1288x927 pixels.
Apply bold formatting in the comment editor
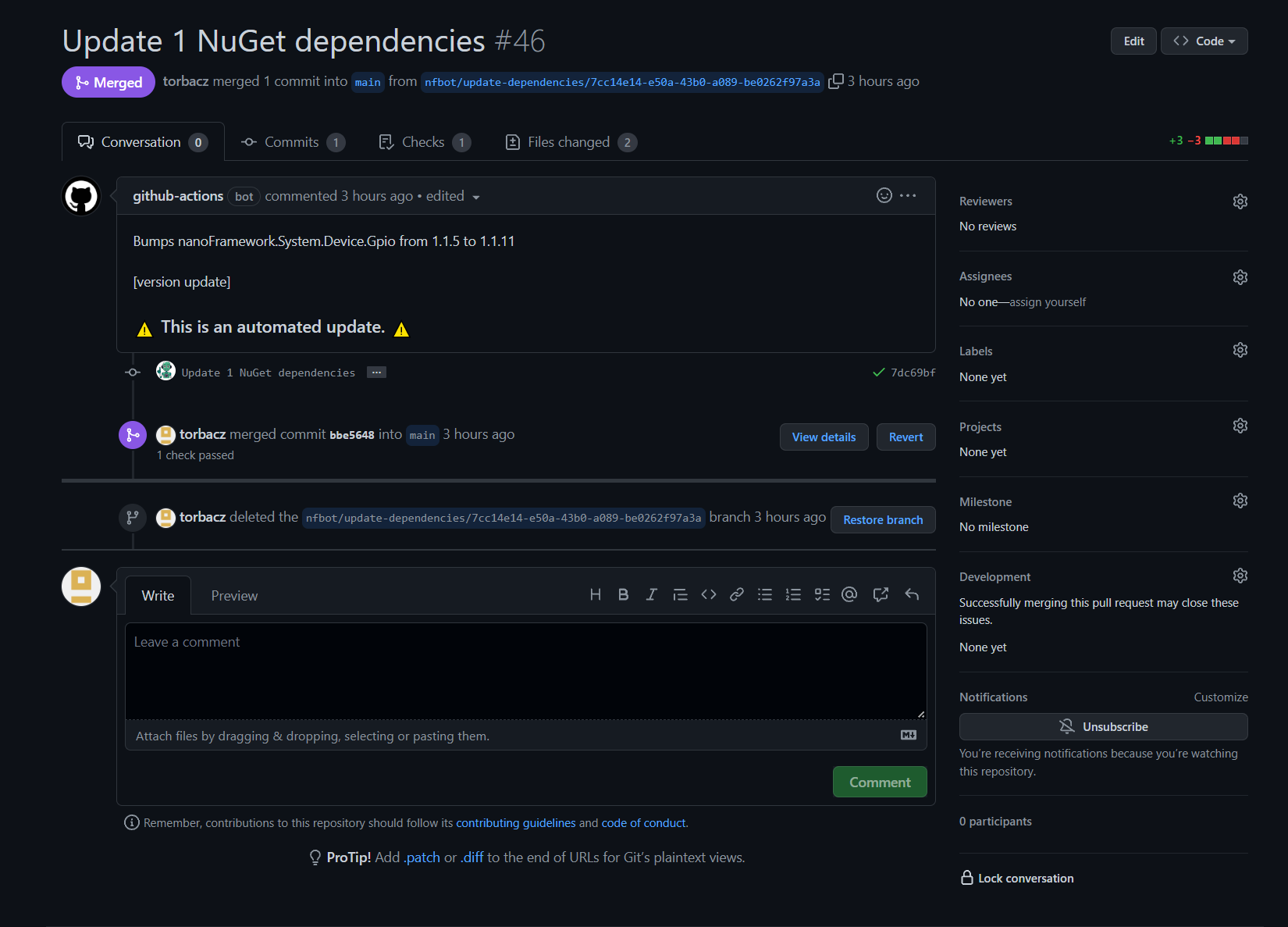(623, 594)
